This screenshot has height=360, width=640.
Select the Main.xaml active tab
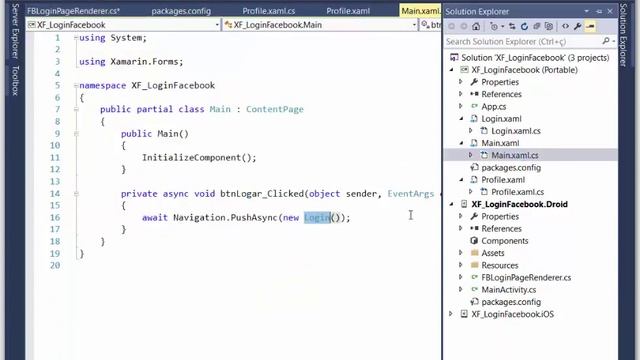coord(420,11)
